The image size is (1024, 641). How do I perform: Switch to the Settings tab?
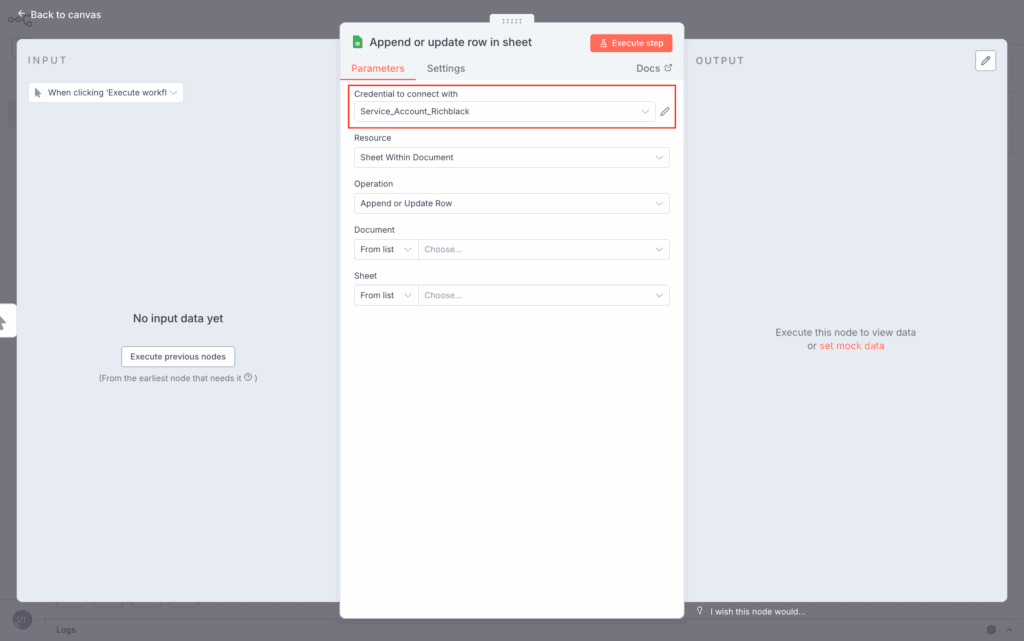click(445, 69)
